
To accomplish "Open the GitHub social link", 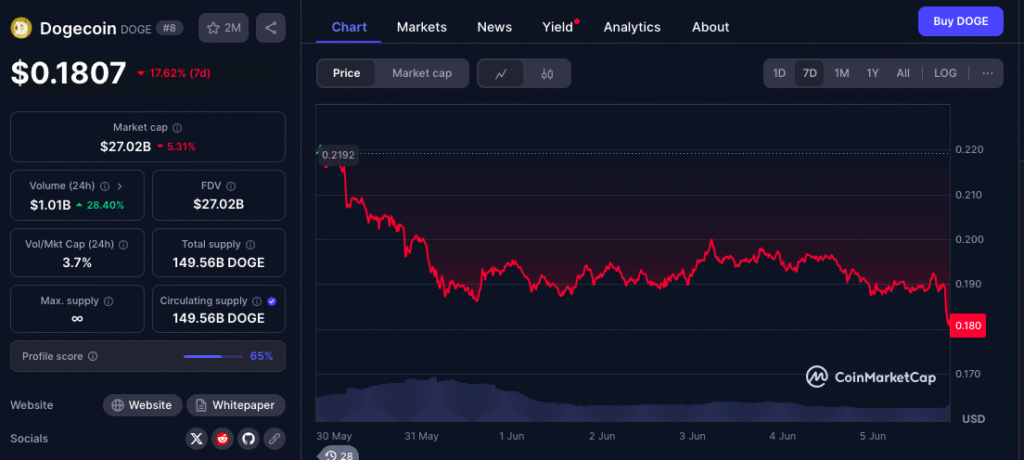I will [248, 438].
